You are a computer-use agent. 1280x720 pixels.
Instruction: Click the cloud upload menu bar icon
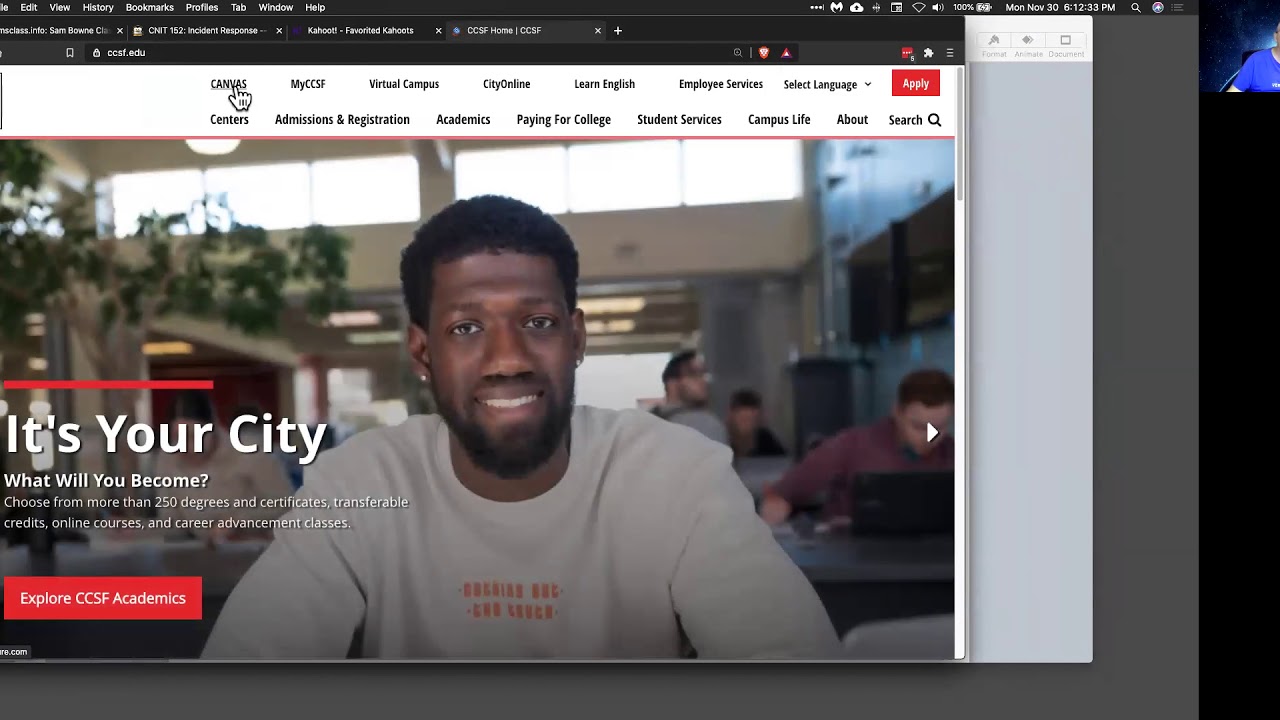[857, 7]
